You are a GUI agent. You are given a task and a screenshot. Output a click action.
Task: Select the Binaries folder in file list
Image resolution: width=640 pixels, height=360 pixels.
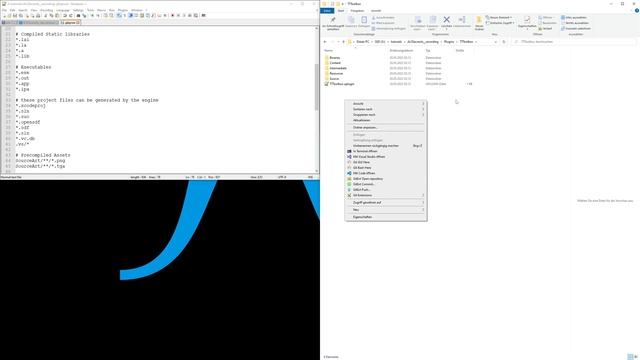pos(335,58)
